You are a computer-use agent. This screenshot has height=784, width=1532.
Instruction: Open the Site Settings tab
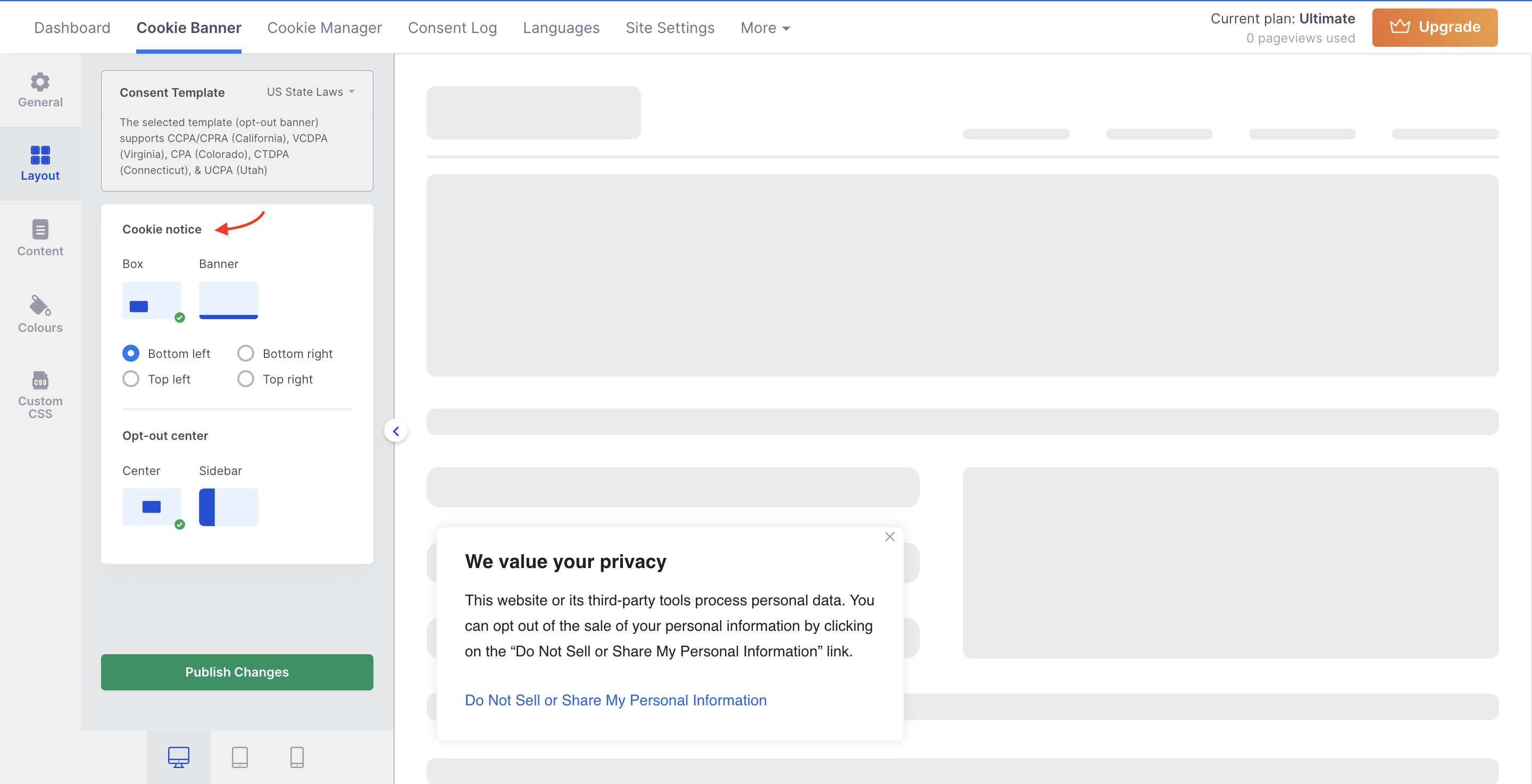[670, 28]
